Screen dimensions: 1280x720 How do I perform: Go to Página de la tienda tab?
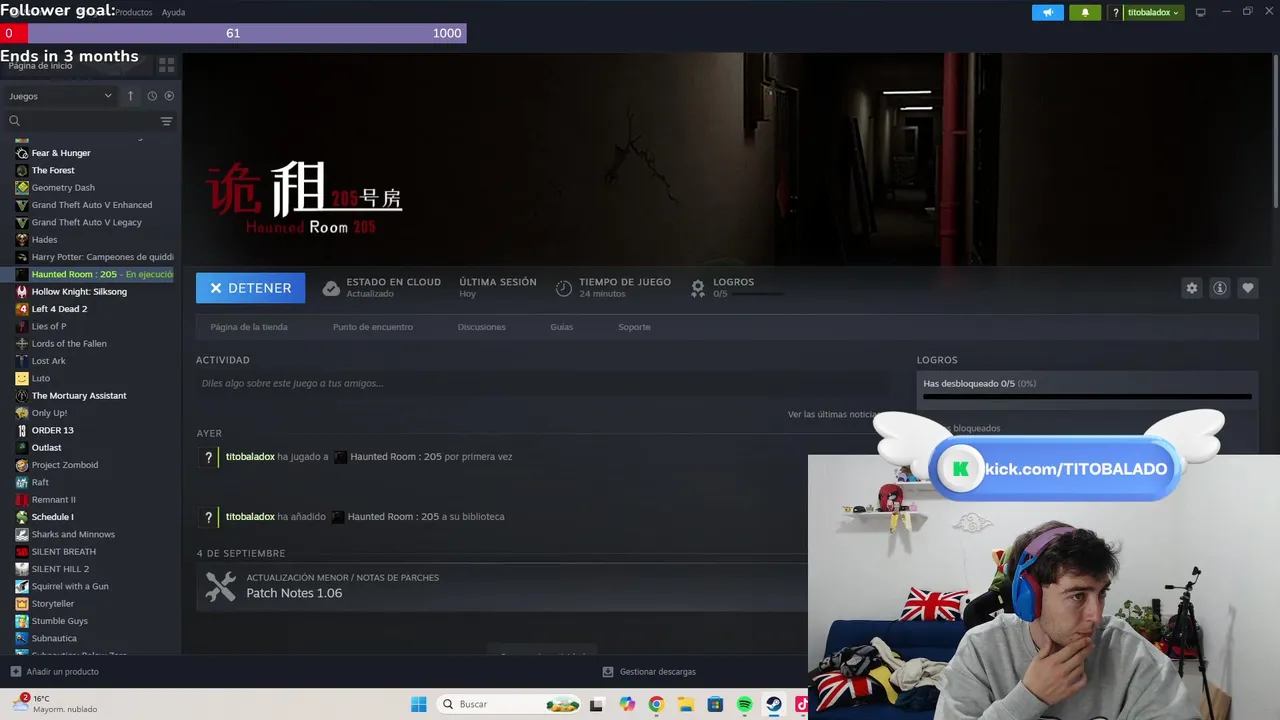tap(249, 327)
